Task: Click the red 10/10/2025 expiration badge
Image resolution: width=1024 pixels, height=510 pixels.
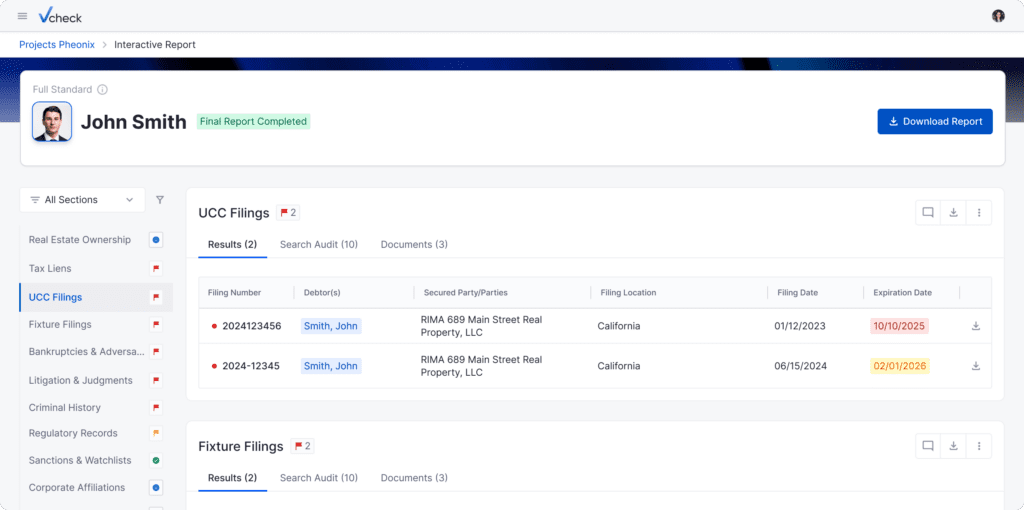Action: coord(899,326)
